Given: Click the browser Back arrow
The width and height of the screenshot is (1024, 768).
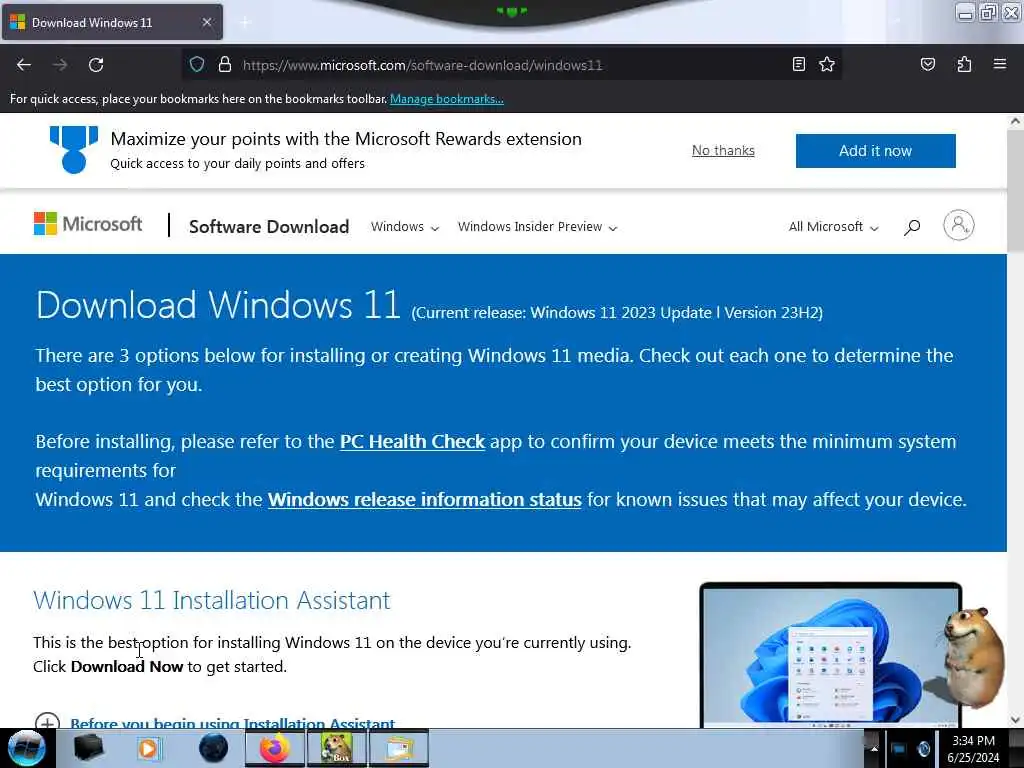Looking at the screenshot, I should pyautogui.click(x=24, y=65).
